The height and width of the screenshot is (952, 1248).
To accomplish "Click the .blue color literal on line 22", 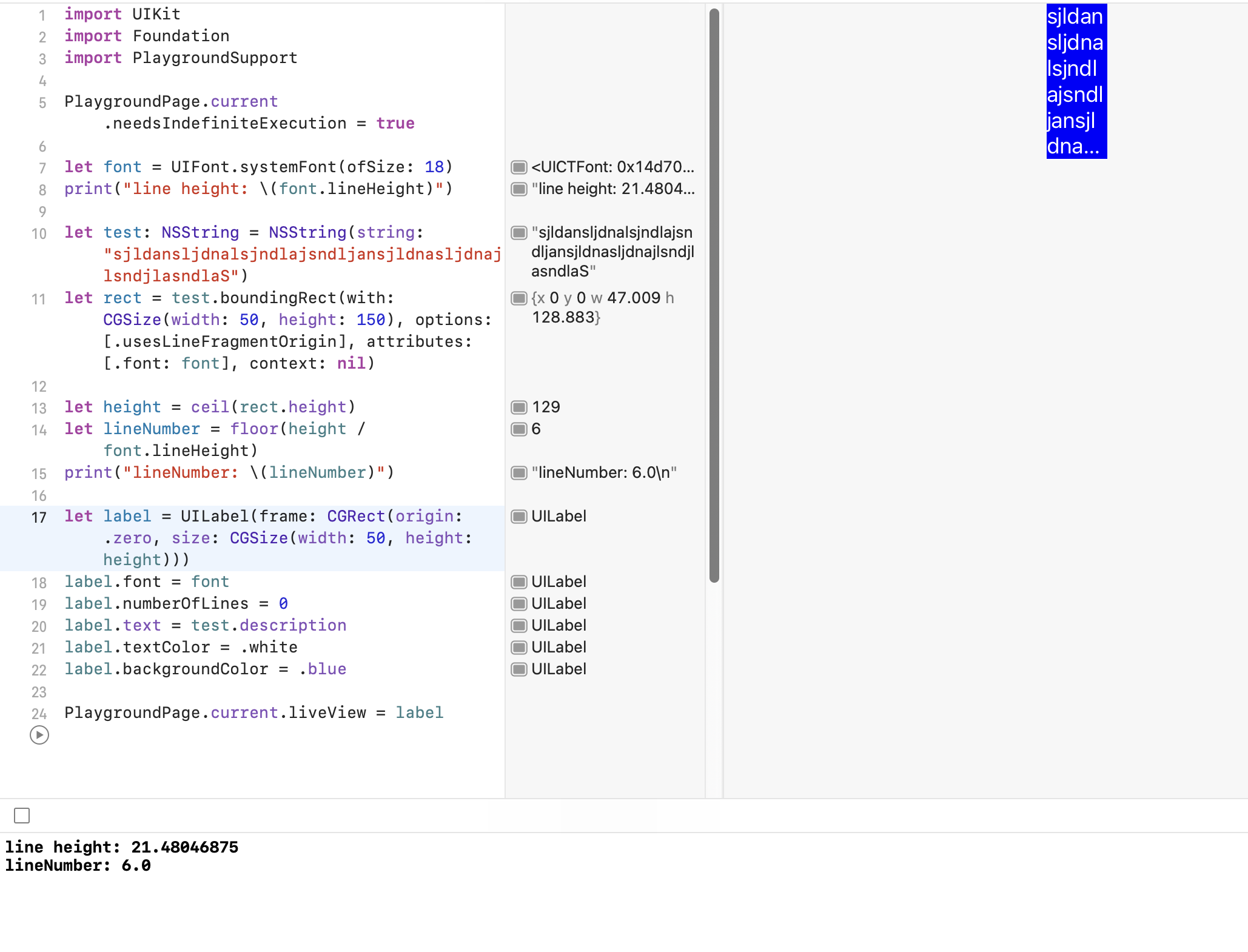I will [x=323, y=669].
